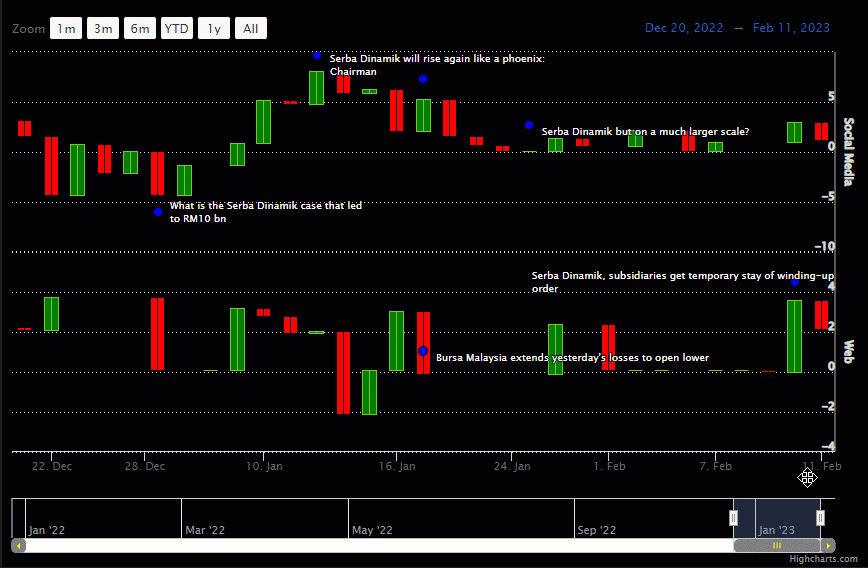
Task: Click 'temporary stay of winding-up order' headline
Action: [x=683, y=282]
